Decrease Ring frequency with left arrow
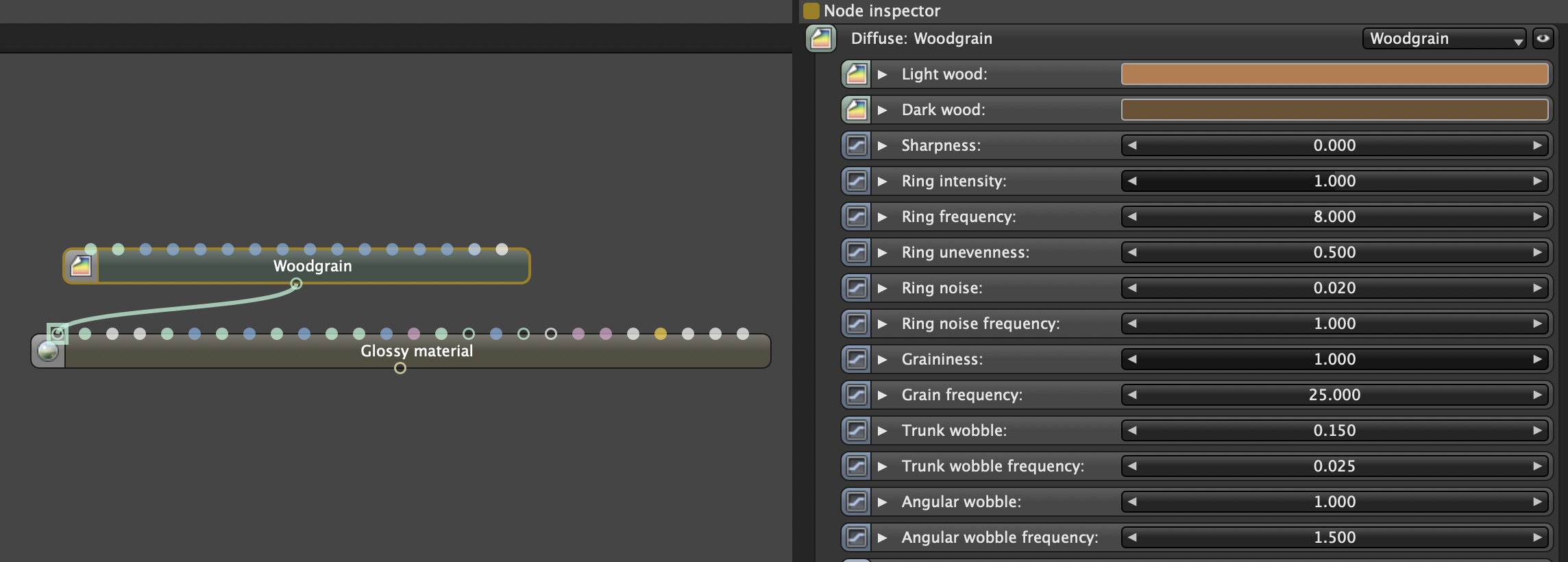The height and width of the screenshot is (562, 1568). click(1132, 217)
